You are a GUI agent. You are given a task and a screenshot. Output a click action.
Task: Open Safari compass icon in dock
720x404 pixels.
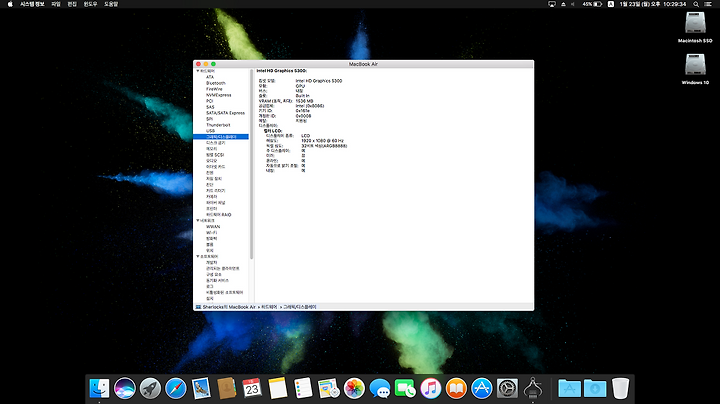[x=176, y=388]
